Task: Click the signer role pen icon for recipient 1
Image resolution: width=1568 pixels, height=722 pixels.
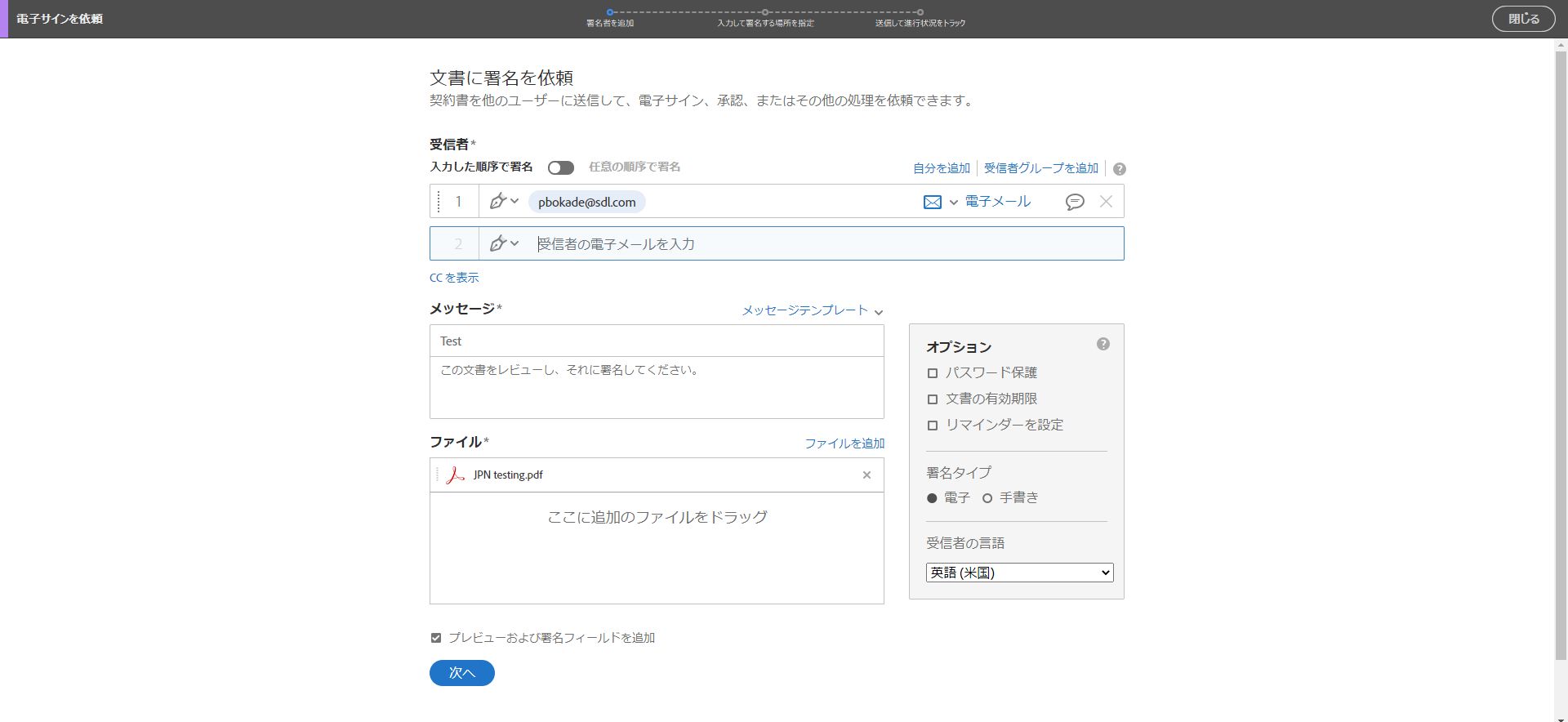Action: tap(497, 201)
